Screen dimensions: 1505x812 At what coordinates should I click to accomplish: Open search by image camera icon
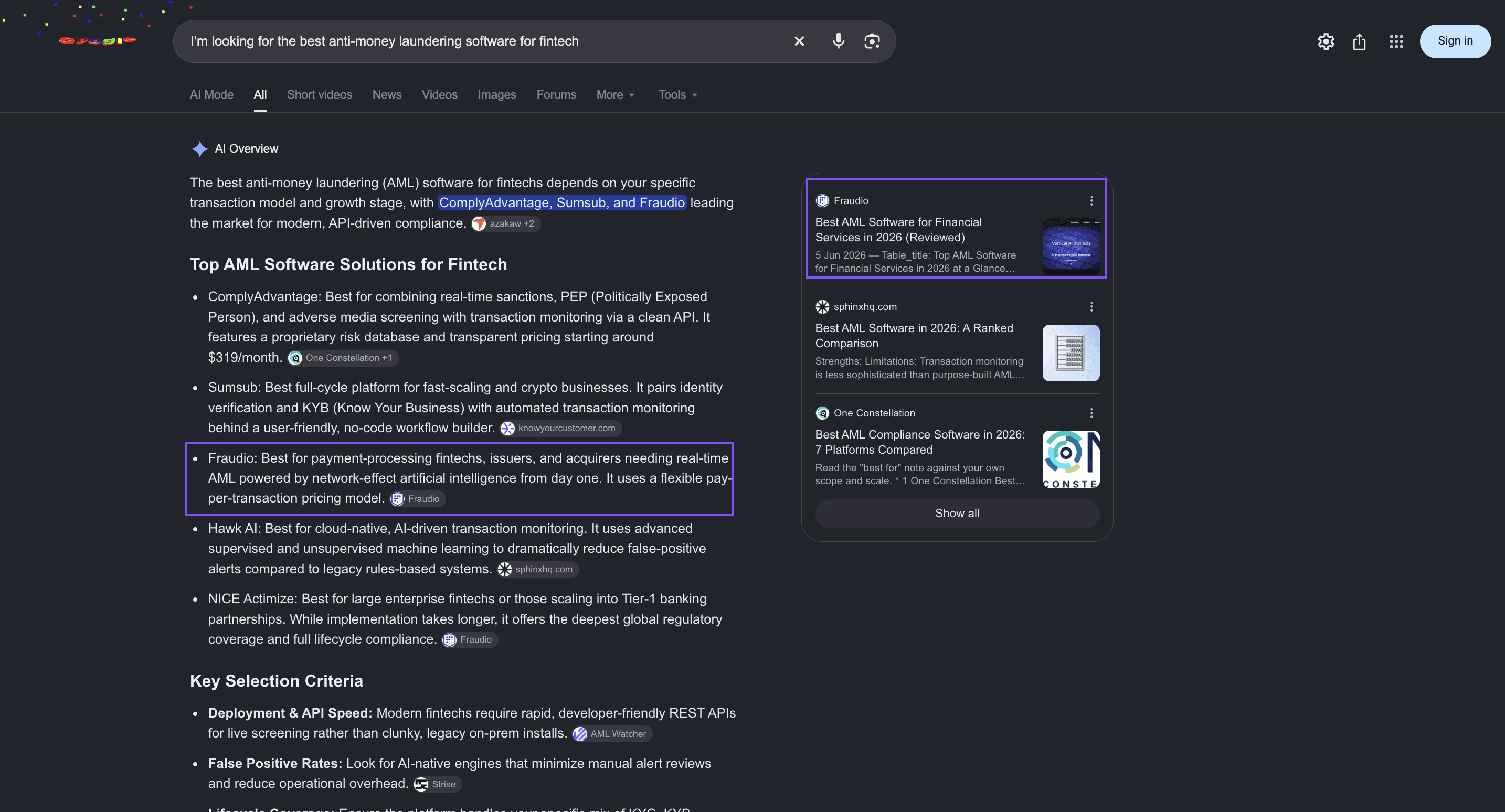872,41
